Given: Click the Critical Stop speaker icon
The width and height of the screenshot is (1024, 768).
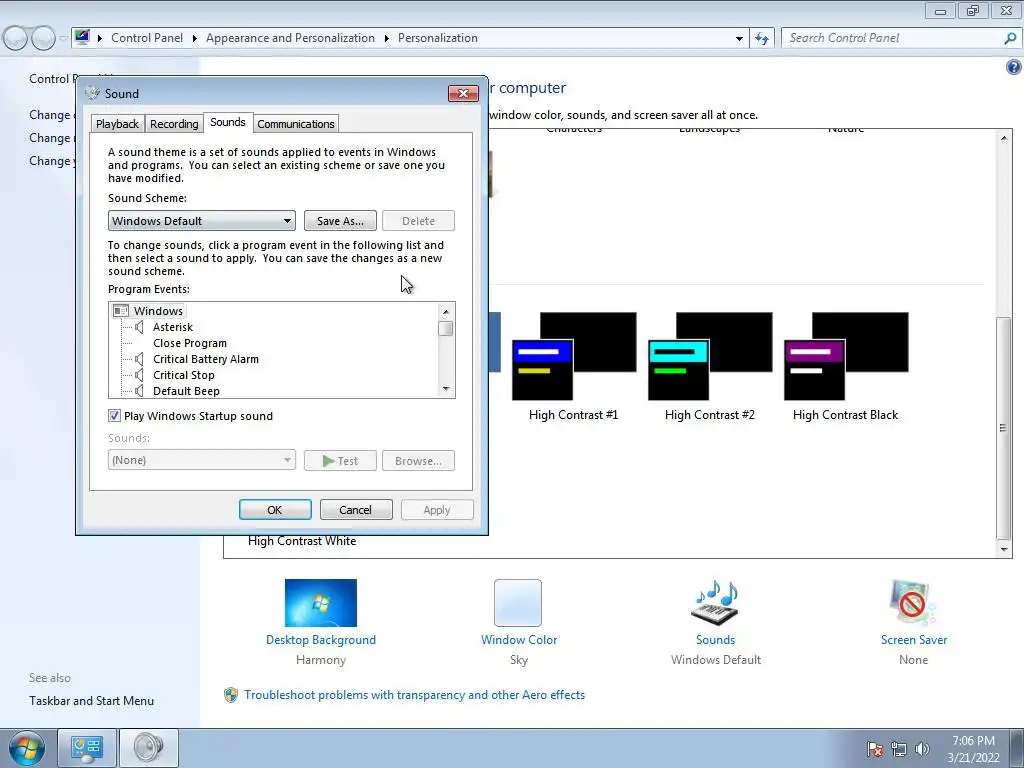Looking at the screenshot, I should pyautogui.click(x=139, y=375).
